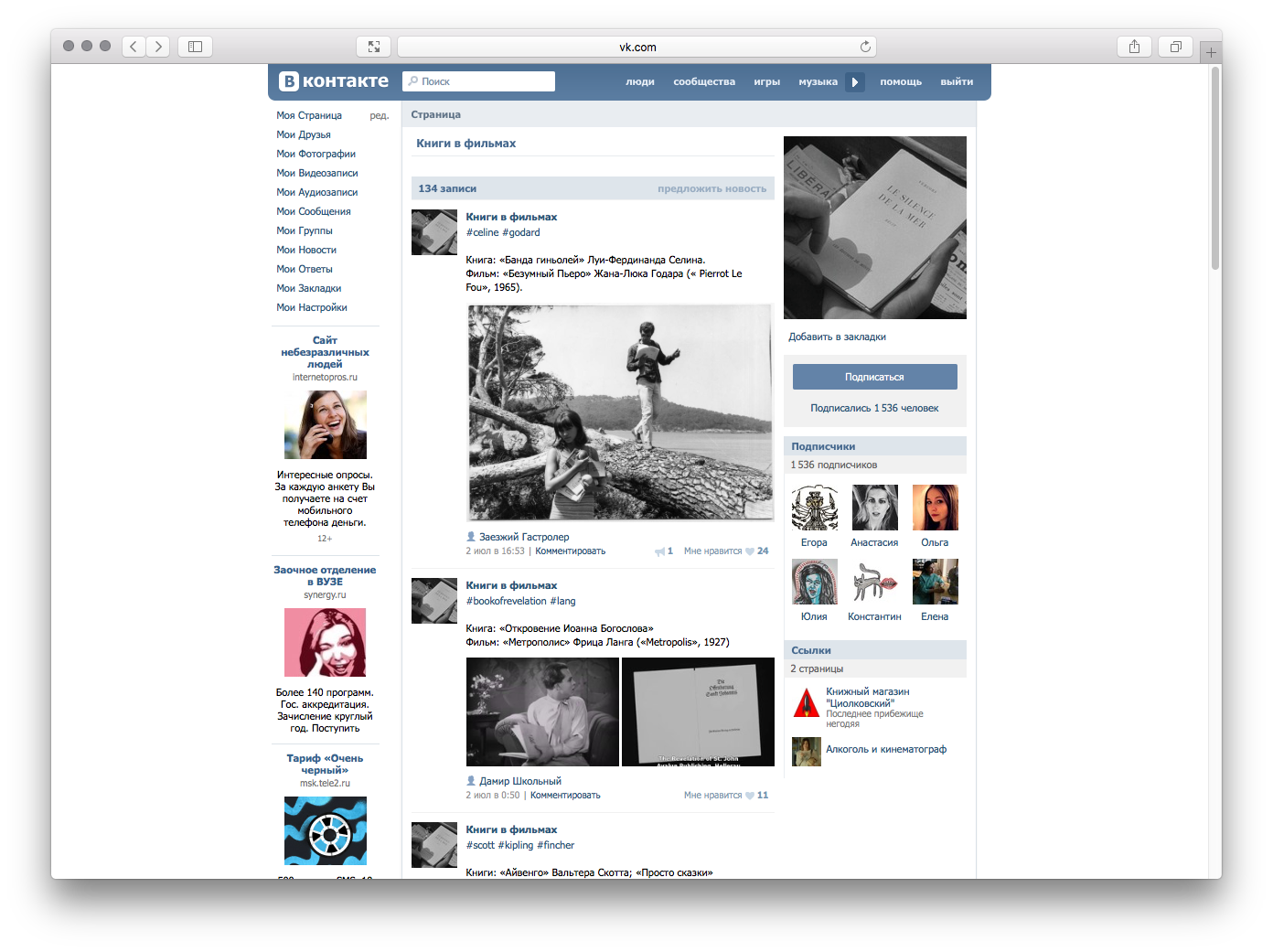Viewport: 1273px width, 952px height.
Task: Click the Циолковский bookstore red logo
Action: pyautogui.click(x=807, y=703)
